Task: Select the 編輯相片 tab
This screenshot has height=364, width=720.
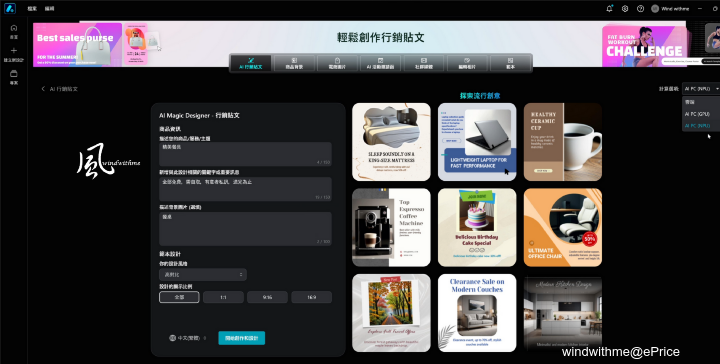Action: (467, 63)
